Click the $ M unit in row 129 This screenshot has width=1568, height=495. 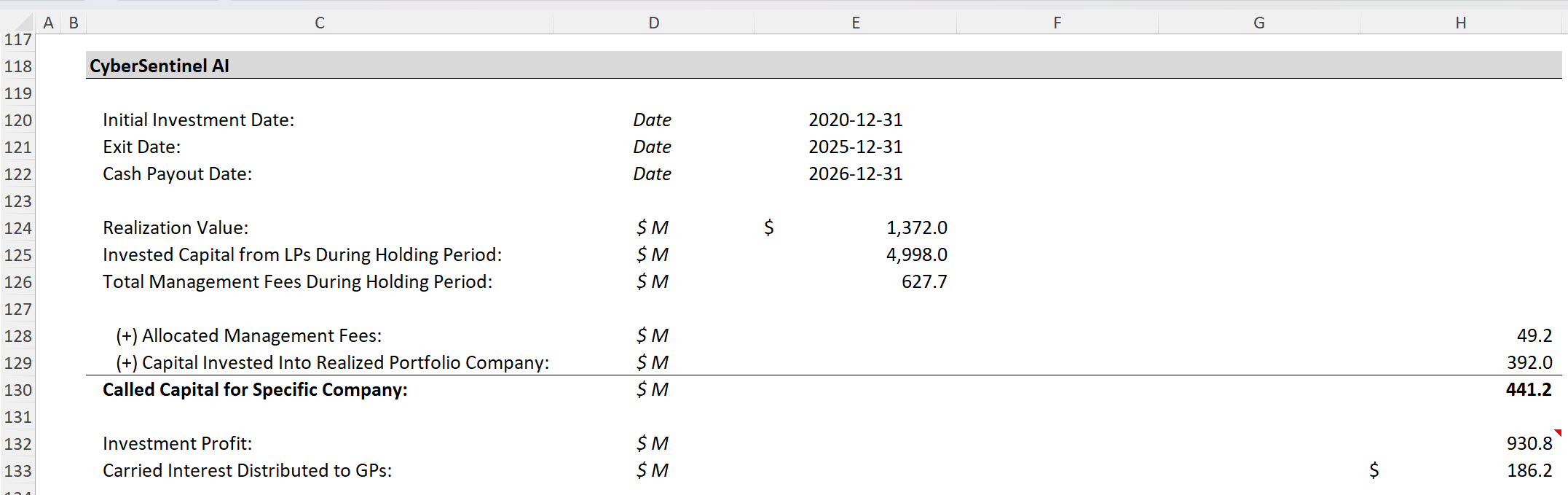tap(653, 362)
